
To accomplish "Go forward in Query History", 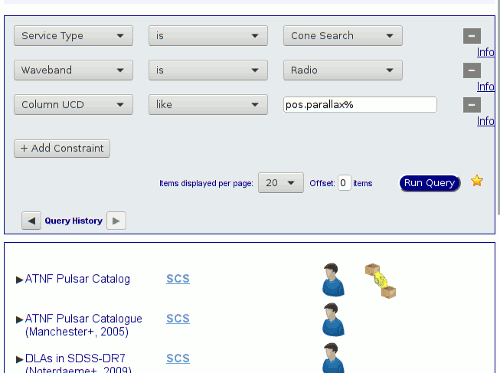I will (x=116, y=221).
